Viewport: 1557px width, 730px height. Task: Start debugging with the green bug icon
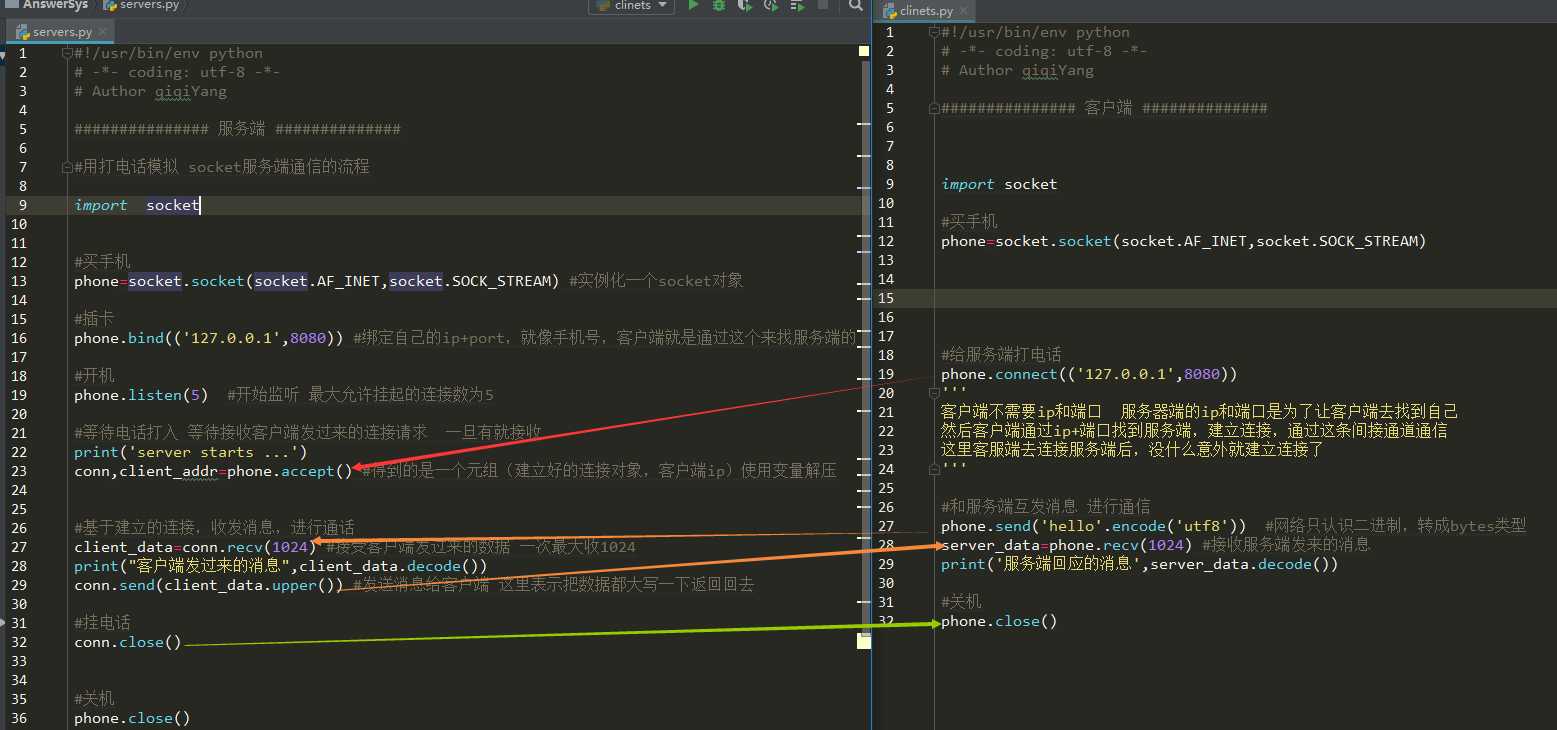(x=719, y=5)
